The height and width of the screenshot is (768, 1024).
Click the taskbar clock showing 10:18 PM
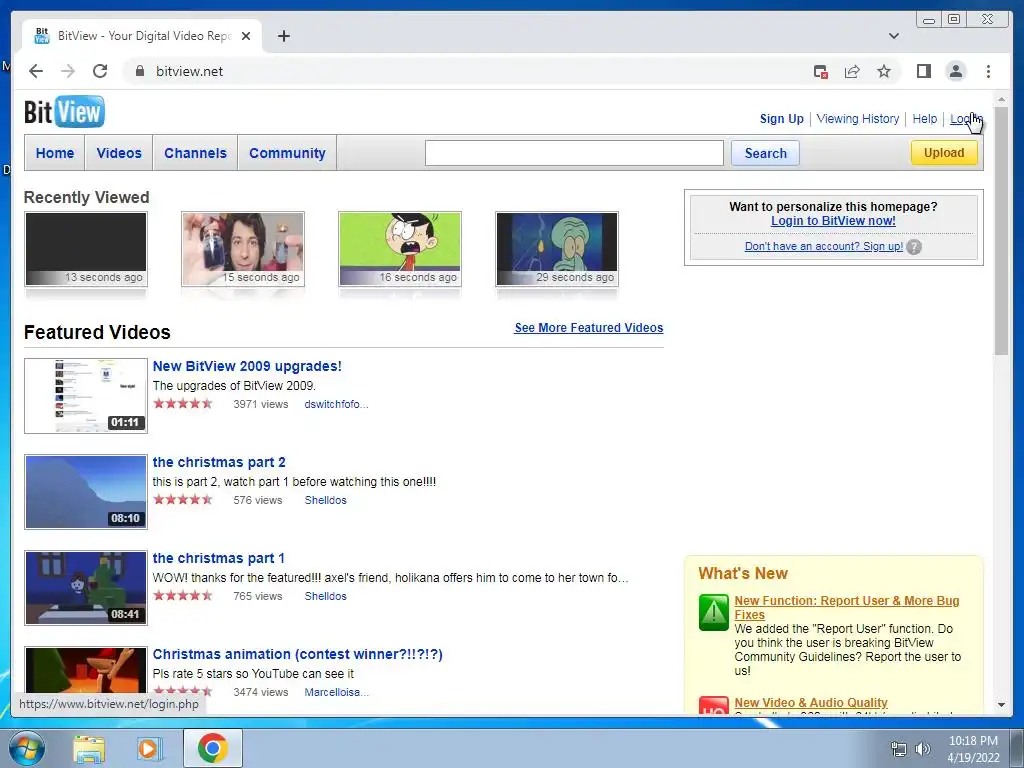(973, 748)
